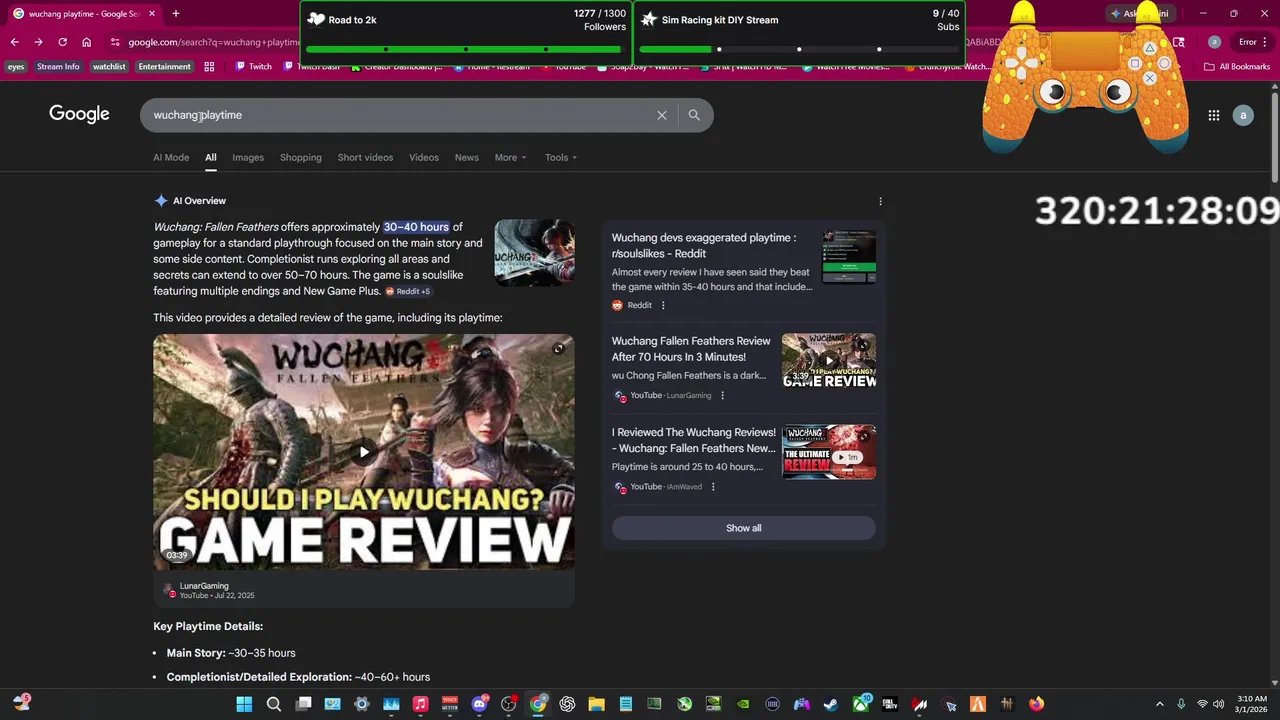
Task: Select the All results tab
Action: pyautogui.click(x=211, y=157)
